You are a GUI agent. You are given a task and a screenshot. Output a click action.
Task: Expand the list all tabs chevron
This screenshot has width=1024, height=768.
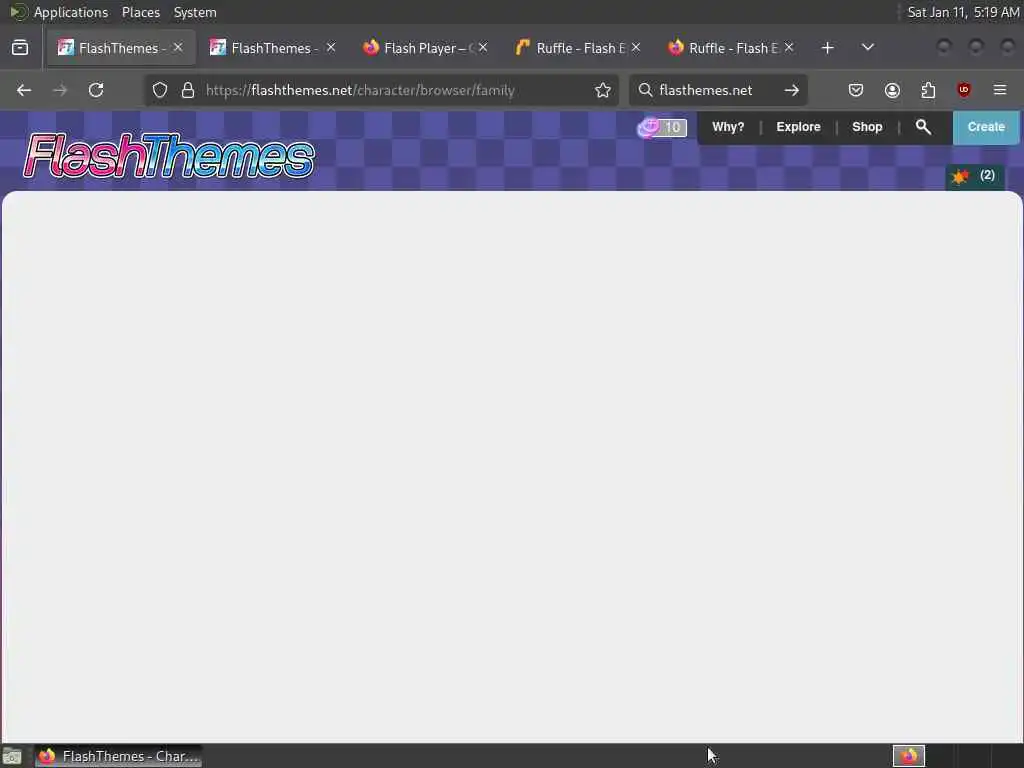868,47
